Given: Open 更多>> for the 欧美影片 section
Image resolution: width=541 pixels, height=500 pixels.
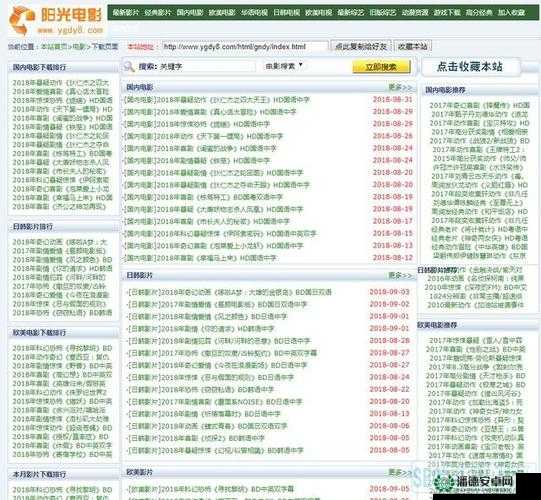Looking at the screenshot, I should 400,472.
